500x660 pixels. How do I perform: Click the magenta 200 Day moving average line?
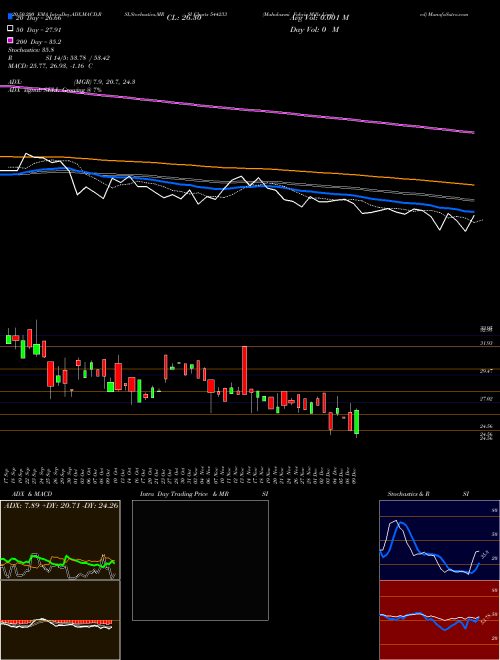(x=237, y=109)
